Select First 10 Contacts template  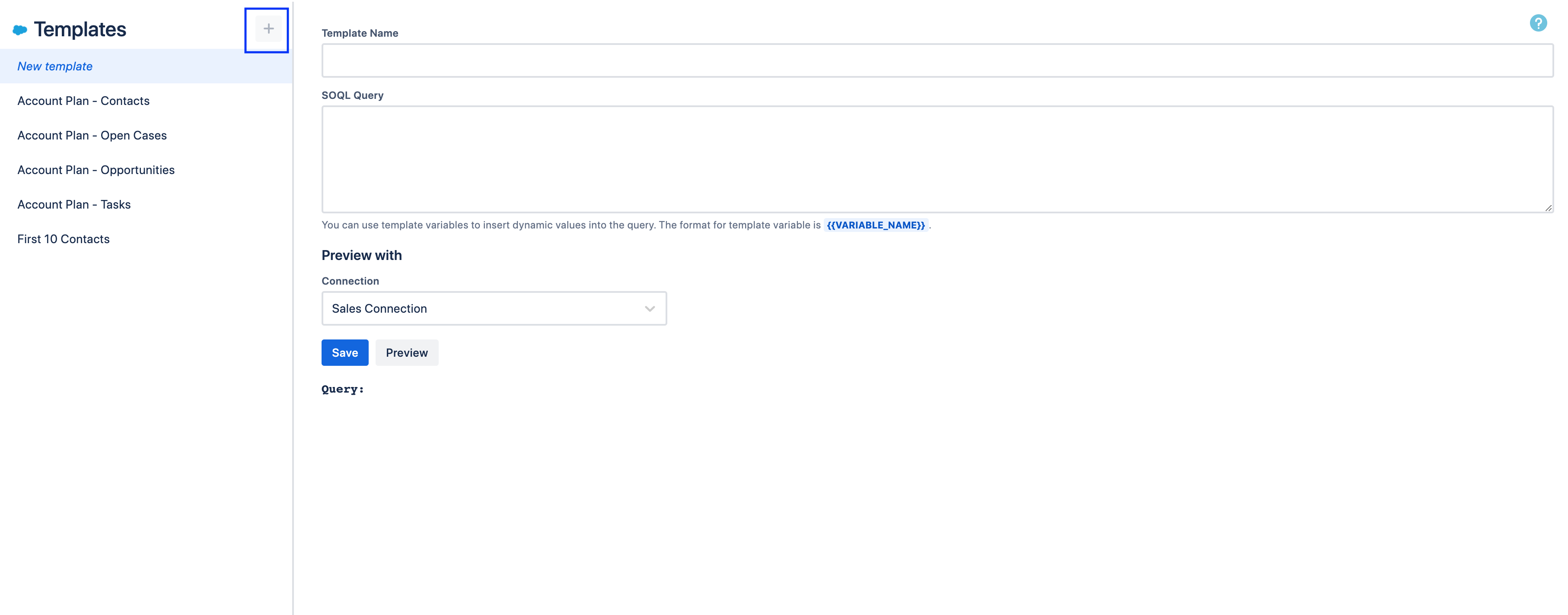[x=63, y=239]
